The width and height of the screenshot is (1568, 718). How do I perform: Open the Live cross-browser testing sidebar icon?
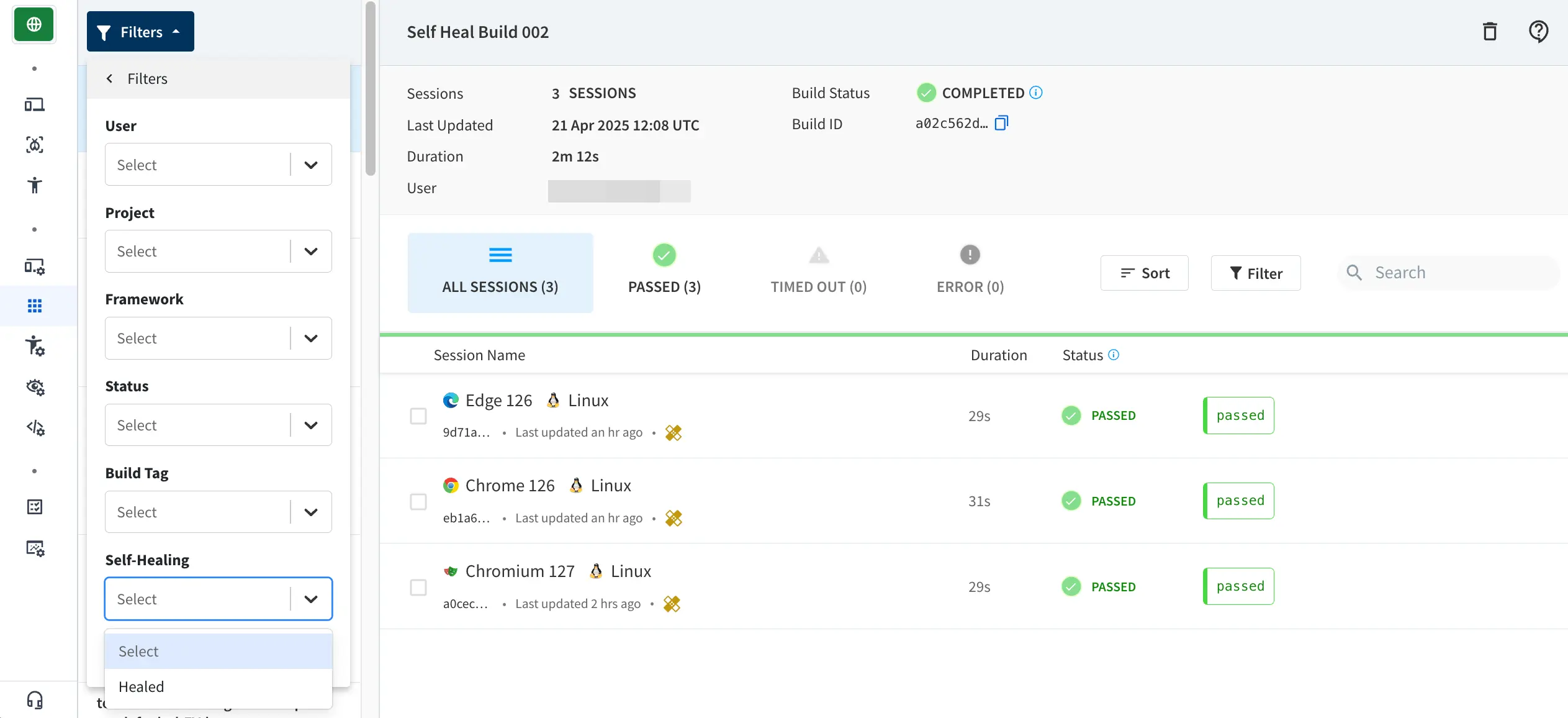click(34, 104)
